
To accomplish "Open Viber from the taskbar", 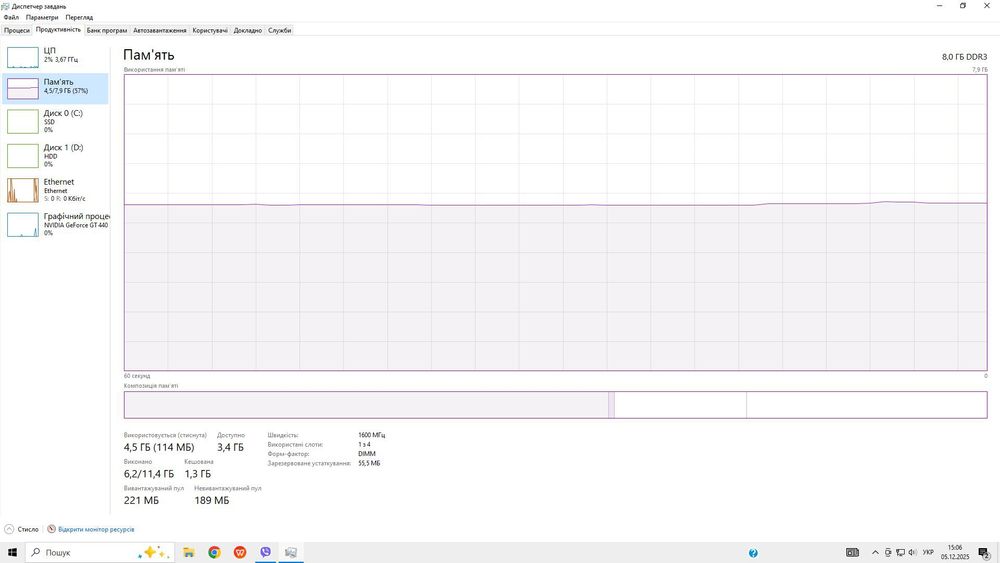I will point(265,553).
